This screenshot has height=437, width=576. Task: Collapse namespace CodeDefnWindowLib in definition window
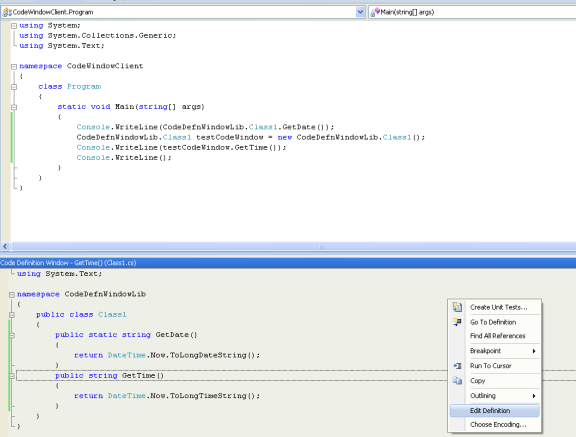click(11, 295)
